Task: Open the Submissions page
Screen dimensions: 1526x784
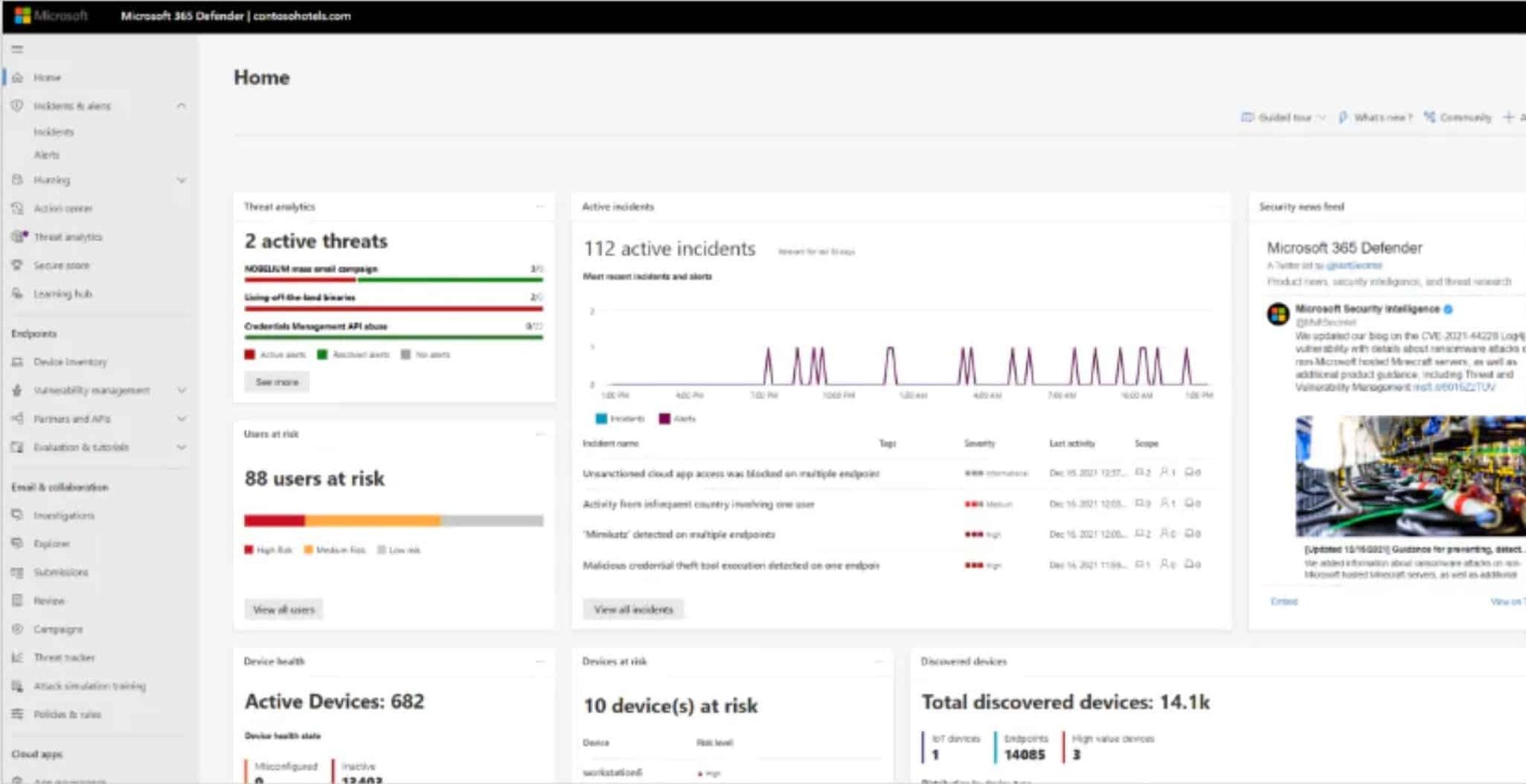Action: click(62, 572)
